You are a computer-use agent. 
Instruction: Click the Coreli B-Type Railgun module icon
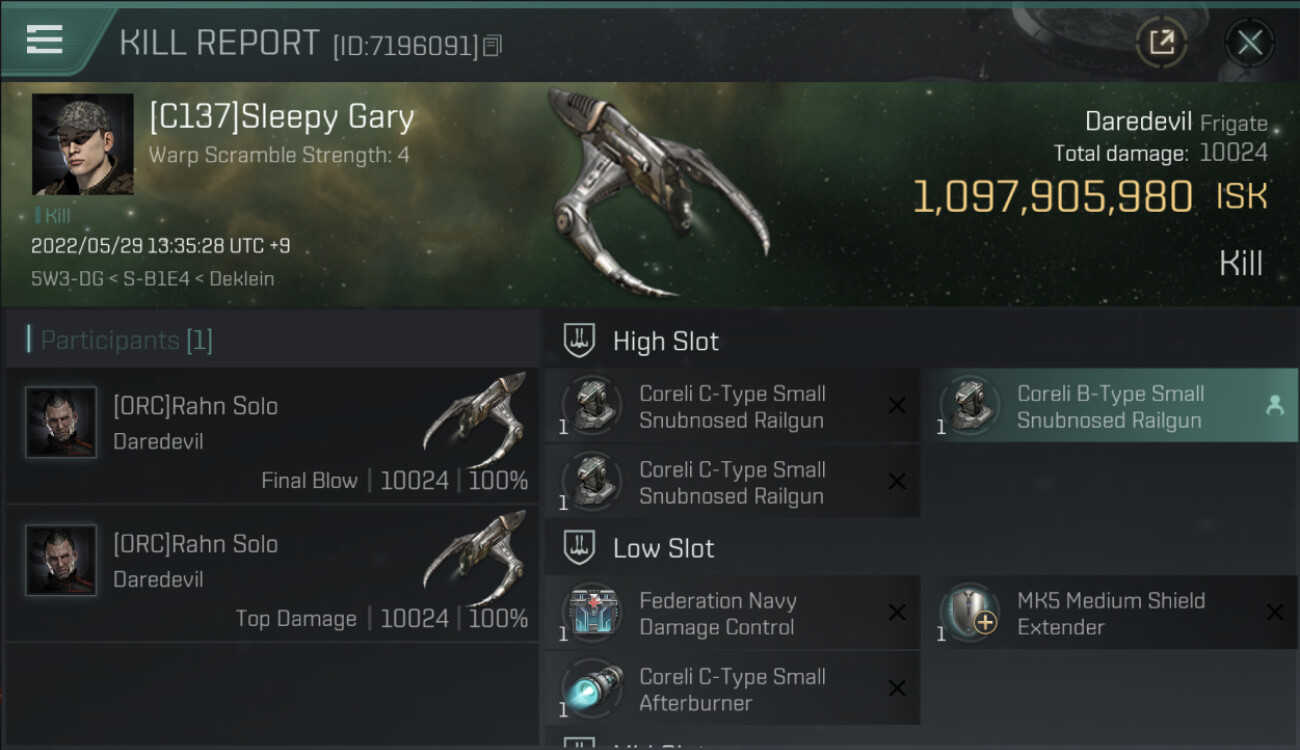(x=971, y=406)
